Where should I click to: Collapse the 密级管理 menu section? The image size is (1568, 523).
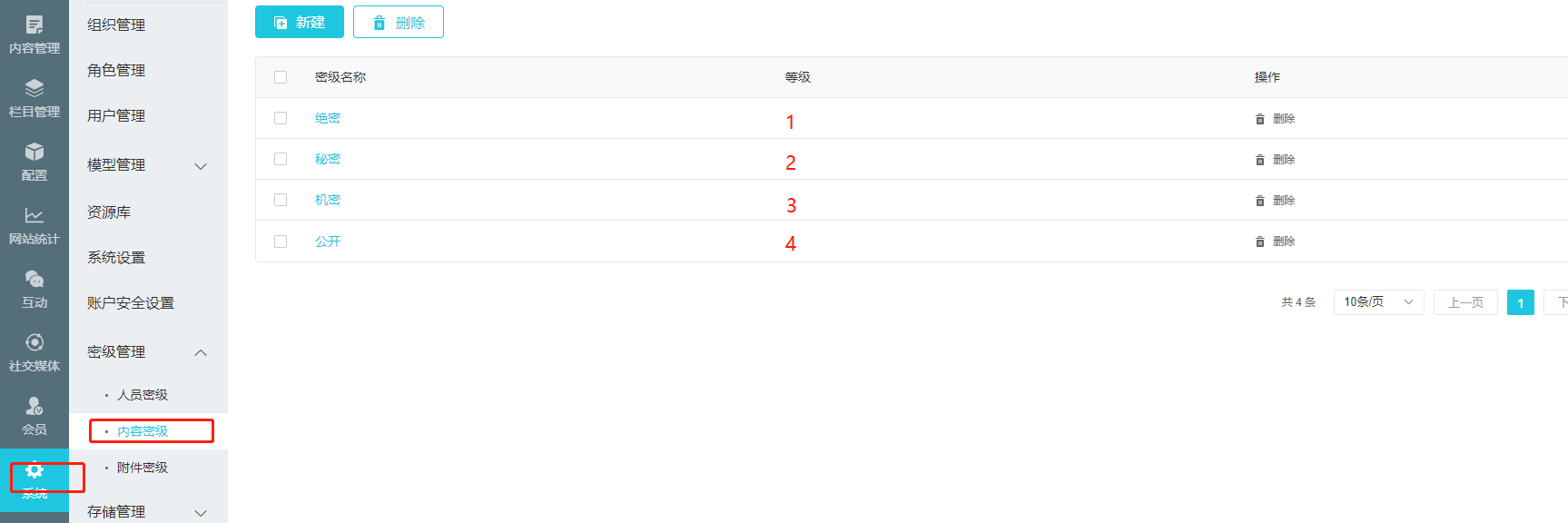click(x=201, y=352)
